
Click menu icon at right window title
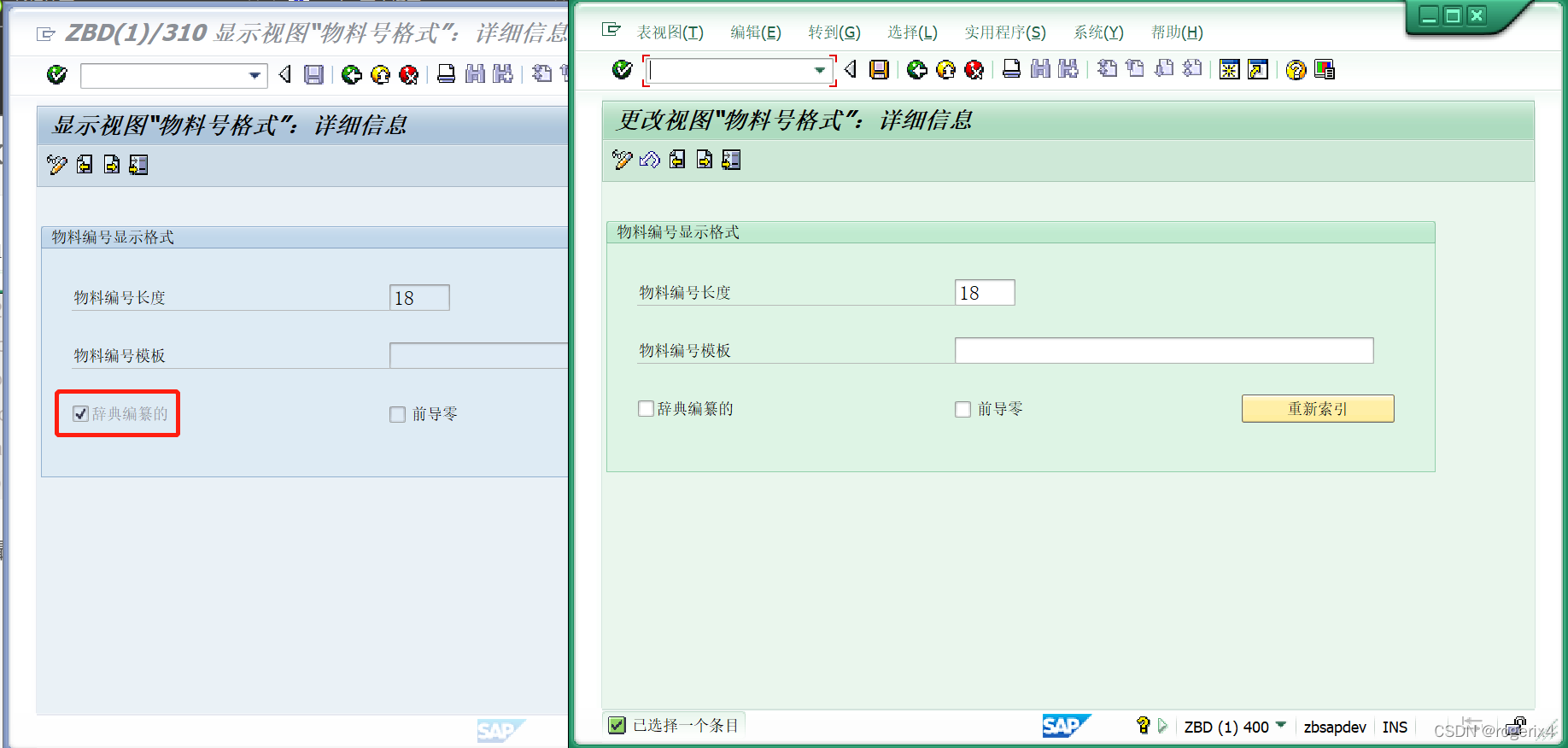click(x=611, y=30)
